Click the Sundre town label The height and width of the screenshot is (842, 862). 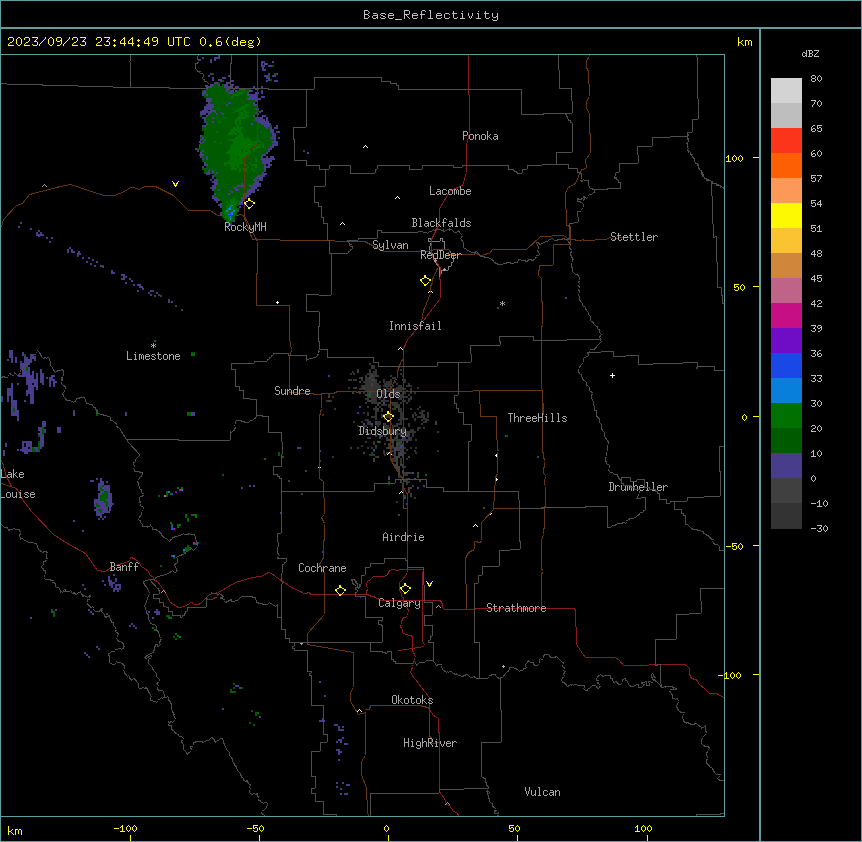[292, 391]
